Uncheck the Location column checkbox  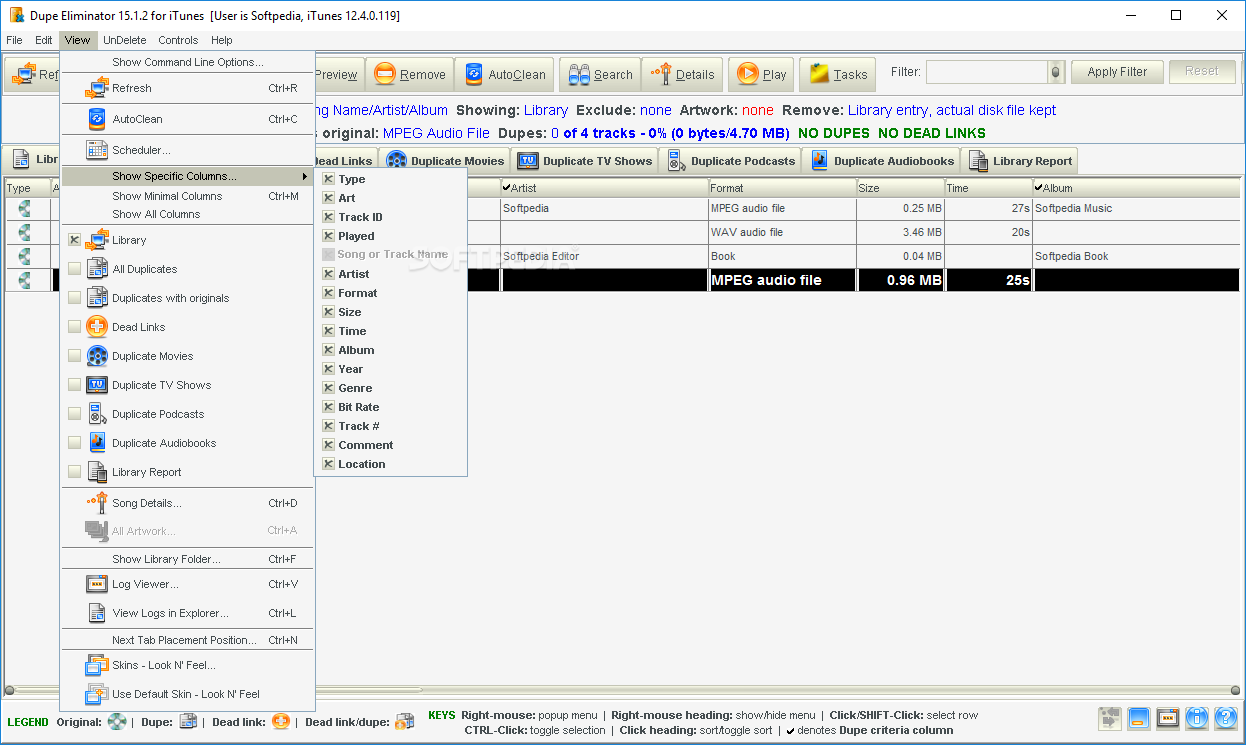(328, 464)
